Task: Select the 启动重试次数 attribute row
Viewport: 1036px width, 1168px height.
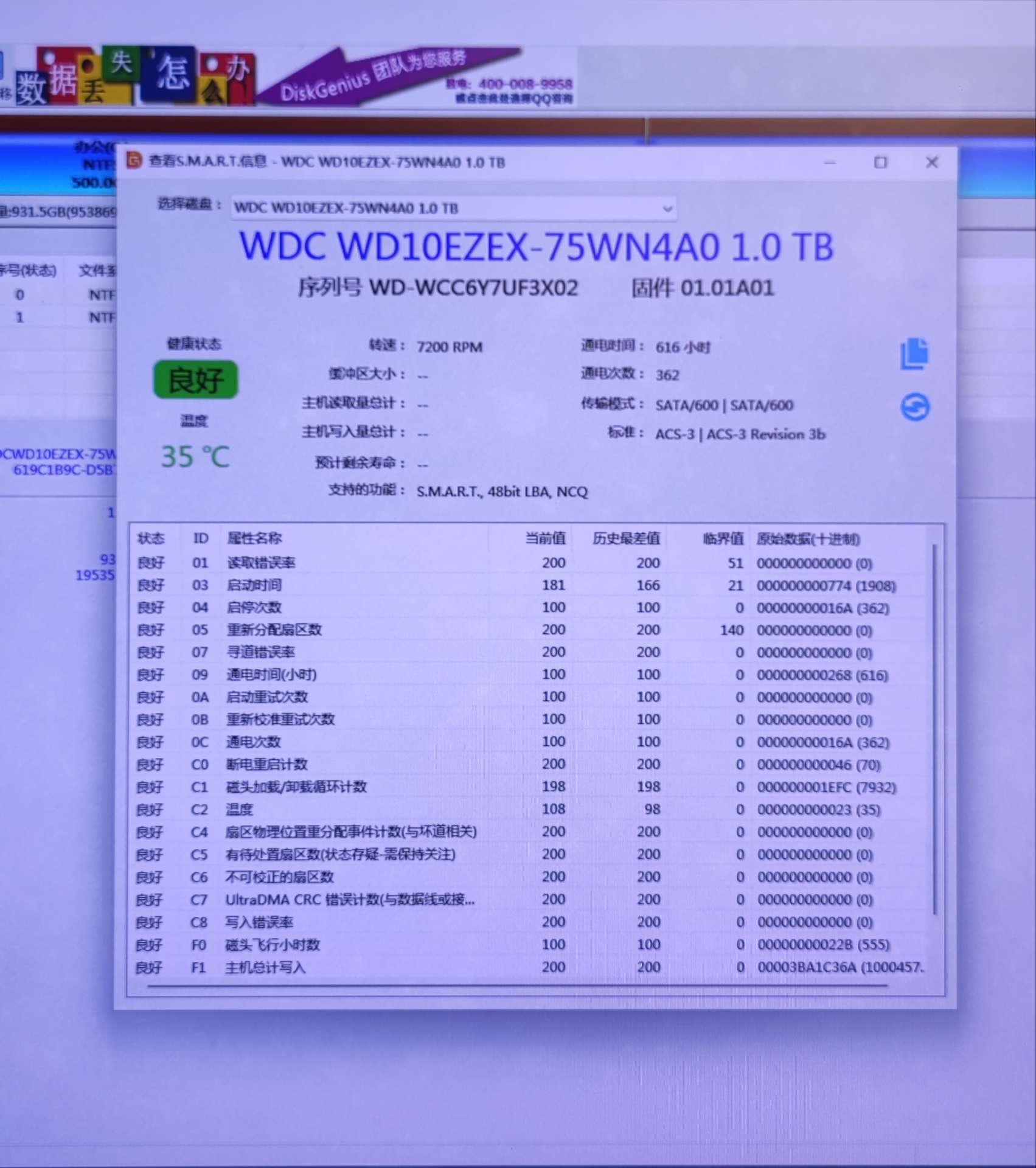Action: point(530,697)
